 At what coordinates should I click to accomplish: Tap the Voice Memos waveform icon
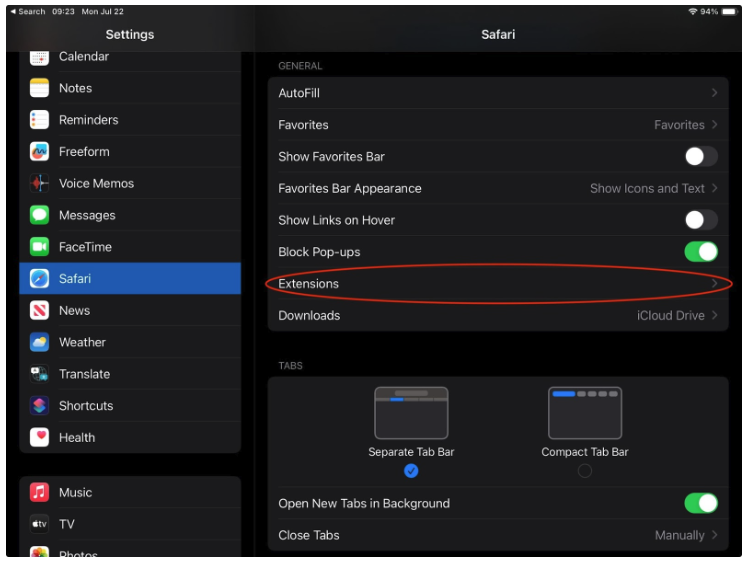click(39, 183)
